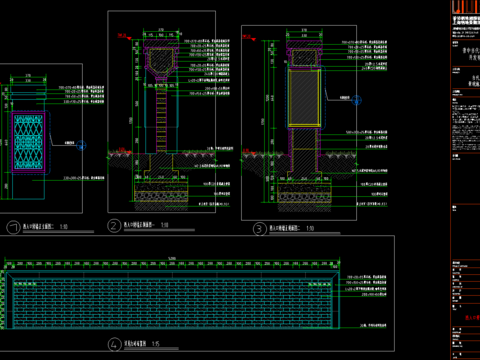Select the yellow-framed hatched panel in drawing 3
This screenshot has width=480, height=360.
tap(305, 98)
